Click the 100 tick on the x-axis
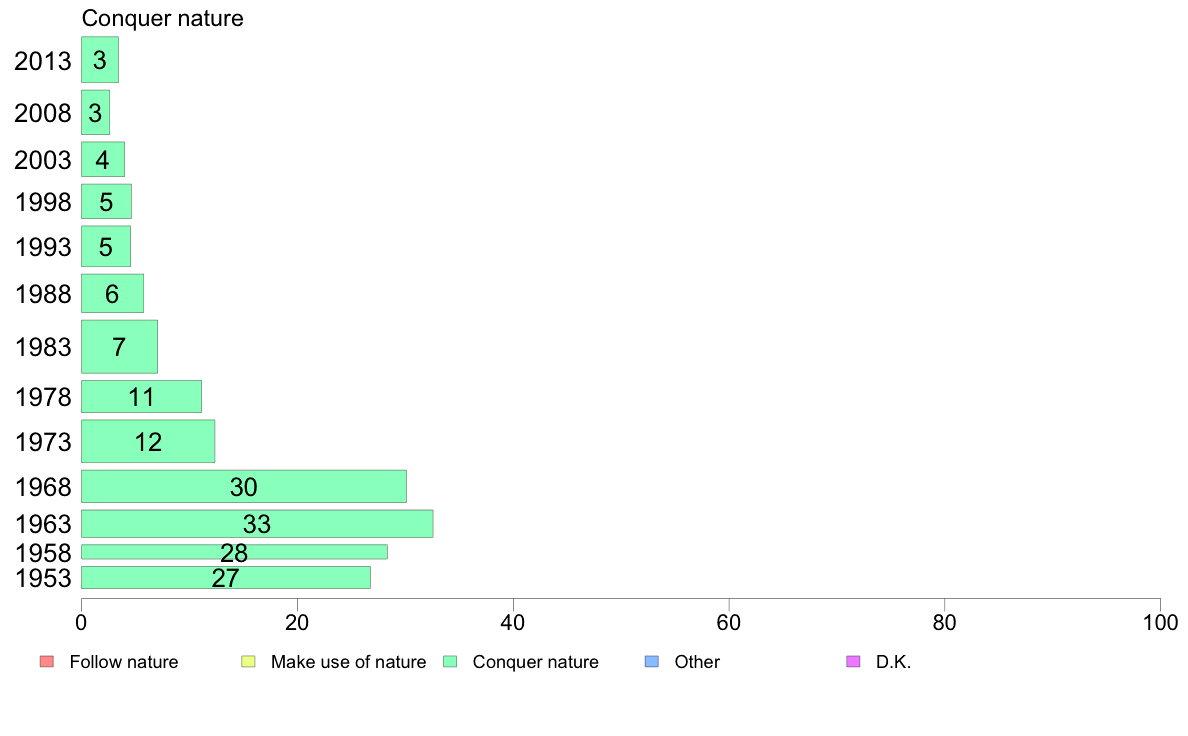 [x=1160, y=622]
